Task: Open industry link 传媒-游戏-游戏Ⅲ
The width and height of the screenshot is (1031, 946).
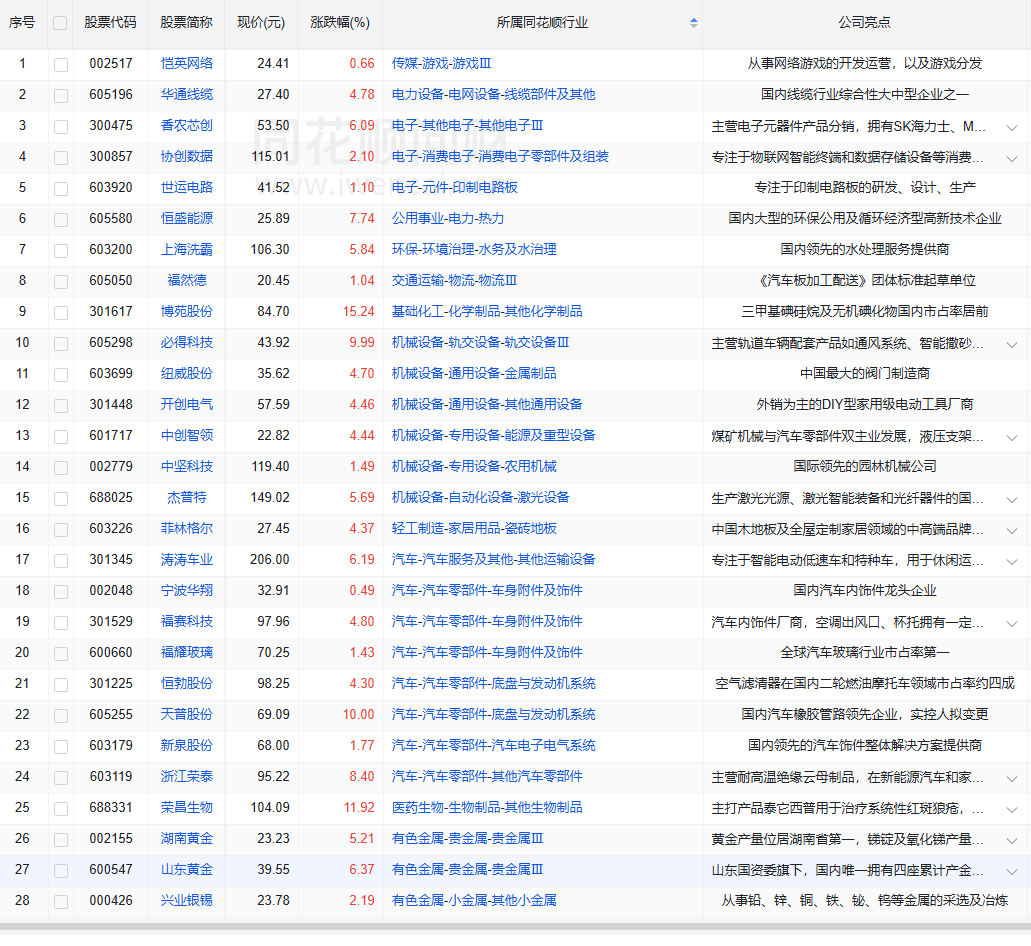Action: 441,64
